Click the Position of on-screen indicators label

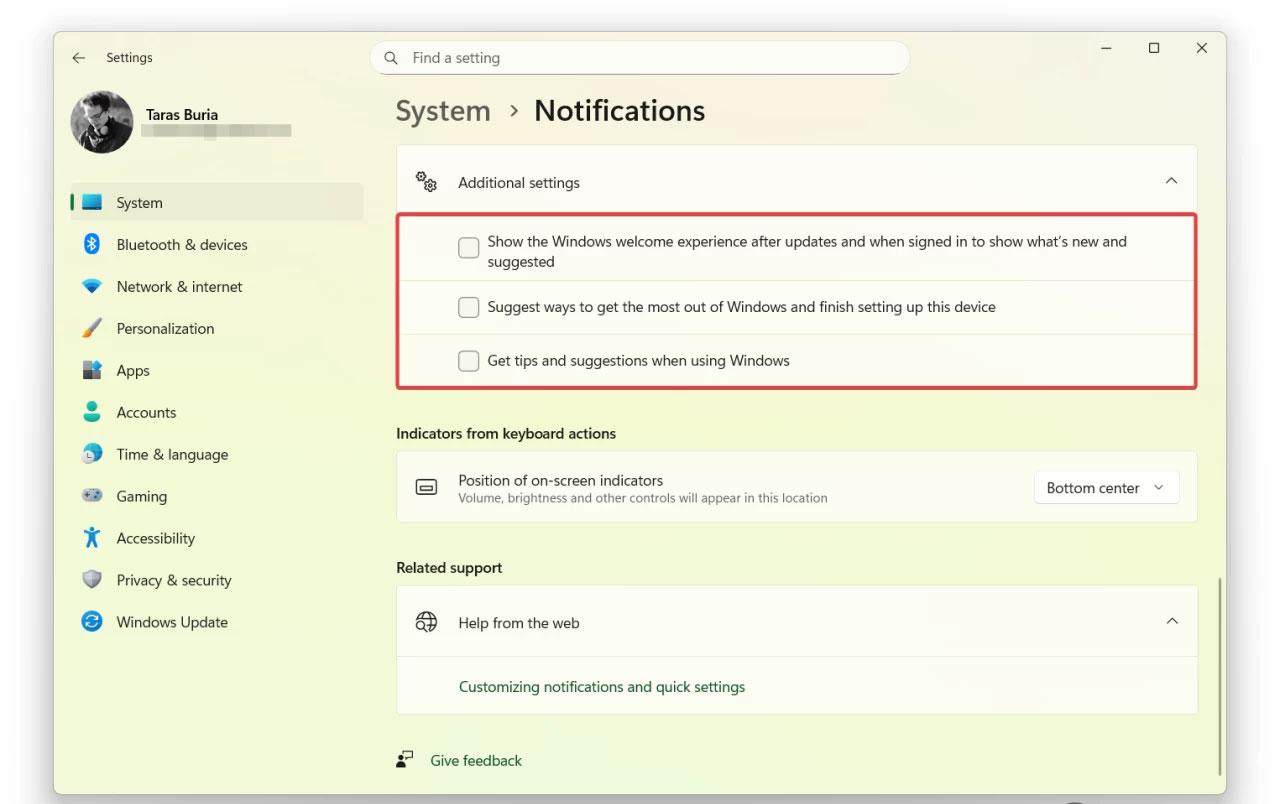point(561,480)
